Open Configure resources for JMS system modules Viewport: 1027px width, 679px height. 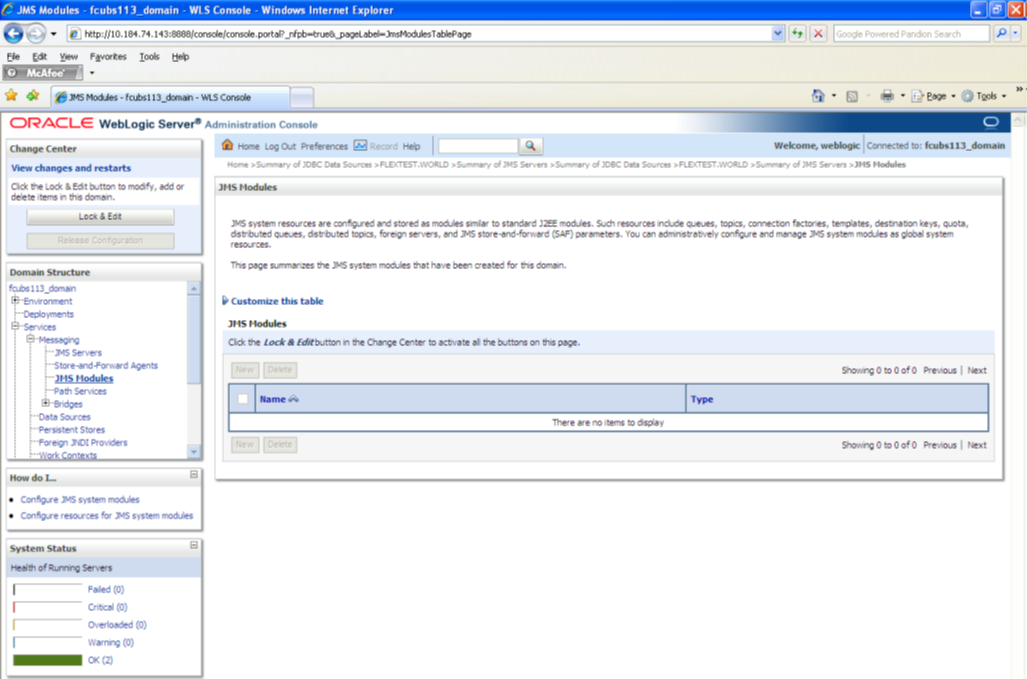(x=107, y=516)
